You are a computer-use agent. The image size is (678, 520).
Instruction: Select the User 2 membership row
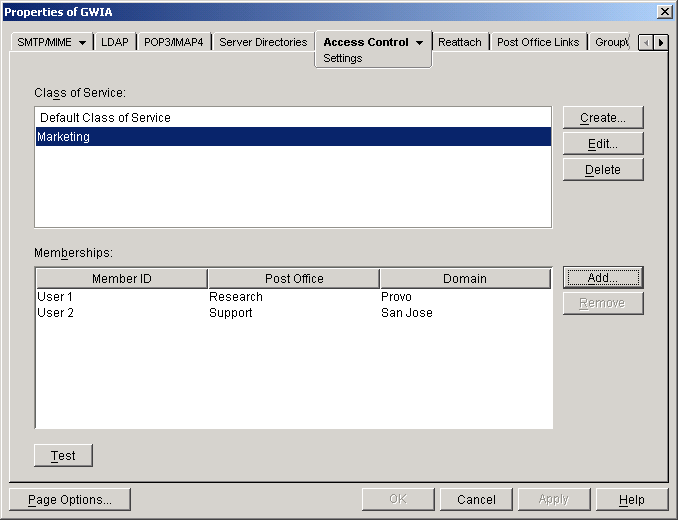294,313
